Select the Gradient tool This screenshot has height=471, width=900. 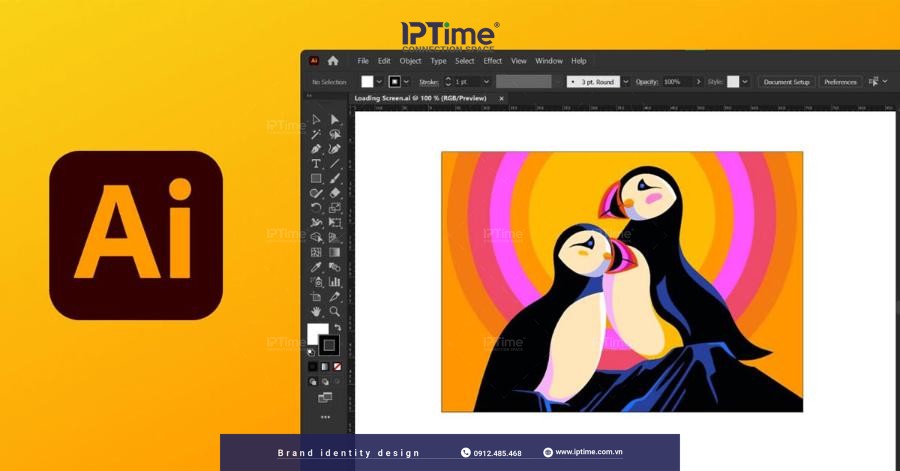tap(335, 252)
